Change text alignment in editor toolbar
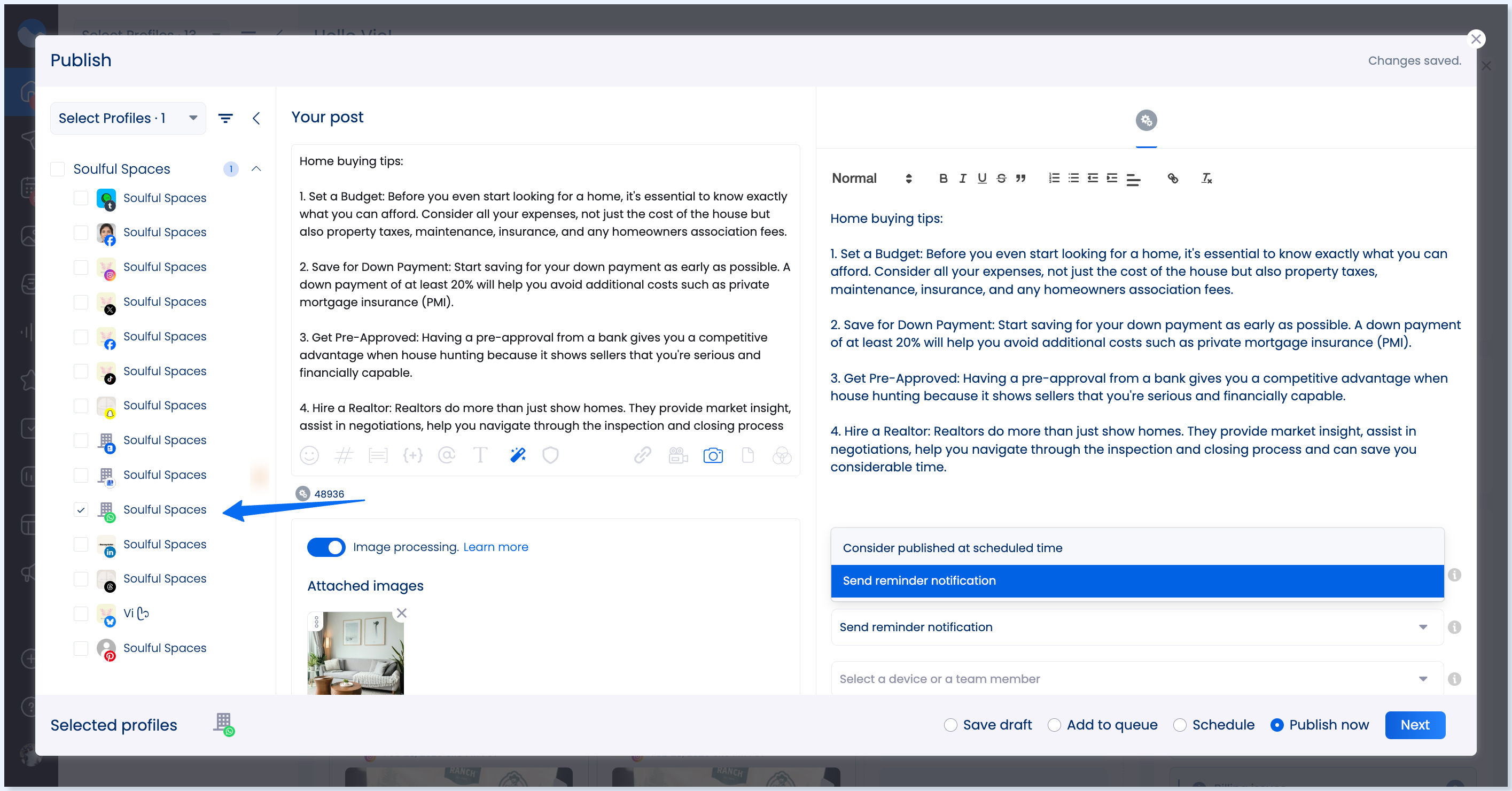Viewport: 1512px width, 791px height. click(x=1133, y=180)
